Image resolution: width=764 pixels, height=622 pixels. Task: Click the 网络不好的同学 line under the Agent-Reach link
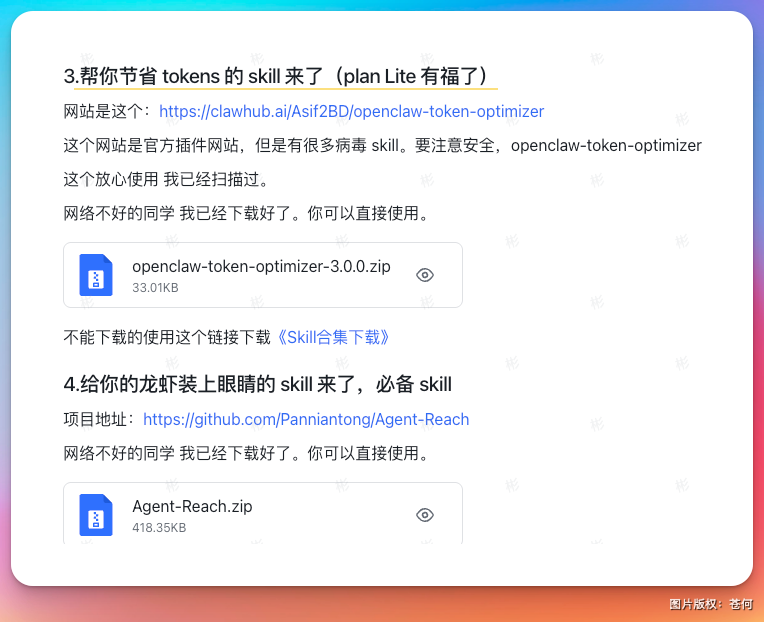click(247, 453)
